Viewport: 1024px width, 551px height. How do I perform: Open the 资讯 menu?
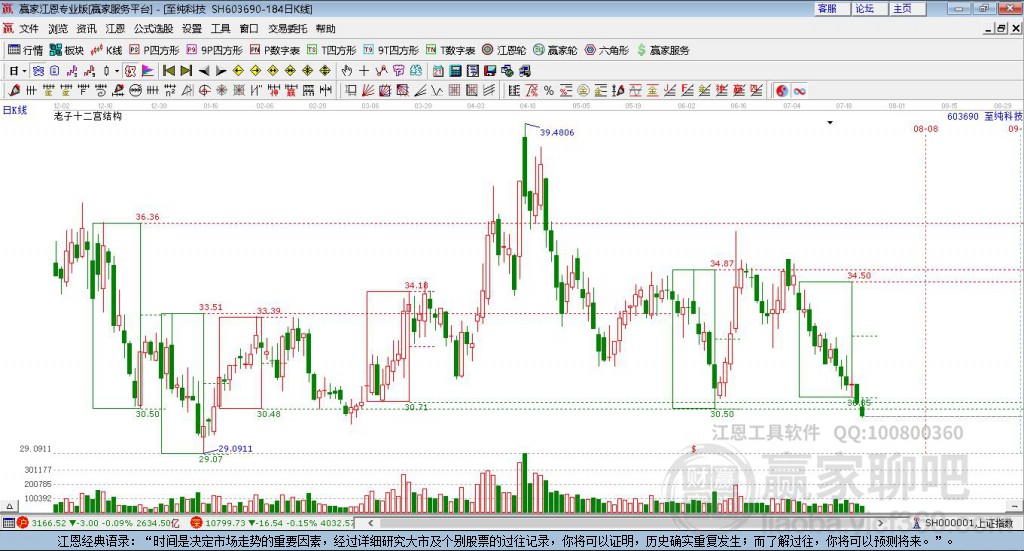pyautogui.click(x=86, y=29)
